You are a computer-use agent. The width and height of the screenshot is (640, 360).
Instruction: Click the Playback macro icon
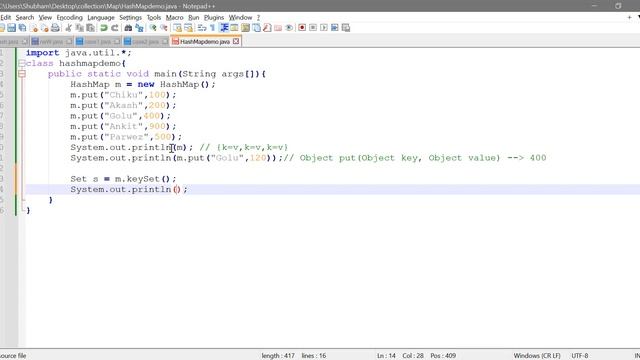[x=324, y=28]
